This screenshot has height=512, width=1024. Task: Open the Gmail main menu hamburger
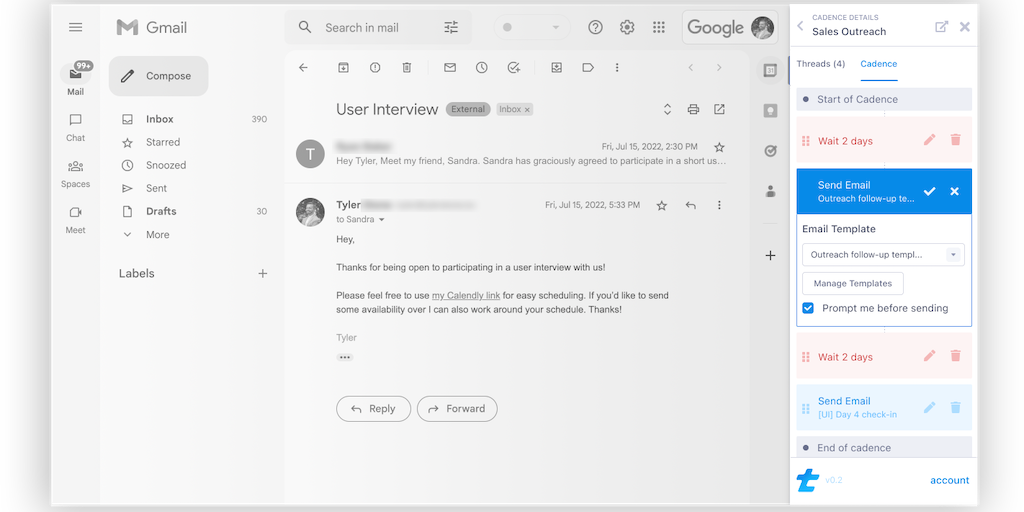[x=76, y=27]
